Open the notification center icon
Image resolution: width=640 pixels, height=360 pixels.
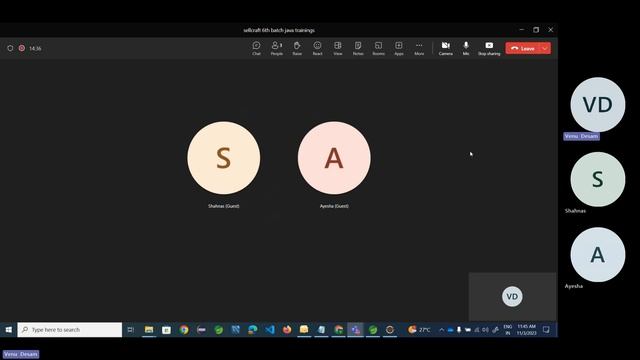pos(546,330)
